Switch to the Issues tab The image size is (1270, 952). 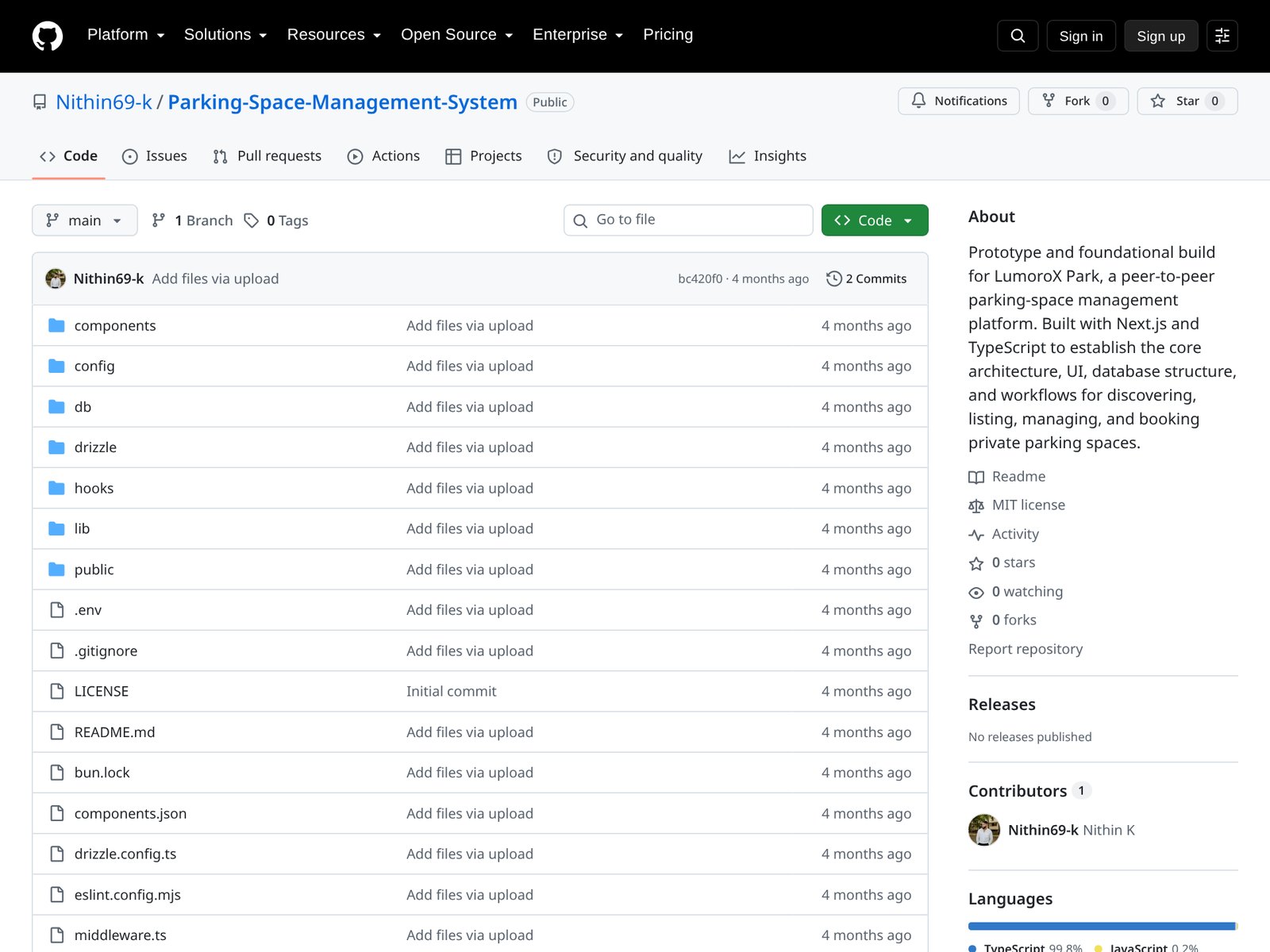point(155,156)
